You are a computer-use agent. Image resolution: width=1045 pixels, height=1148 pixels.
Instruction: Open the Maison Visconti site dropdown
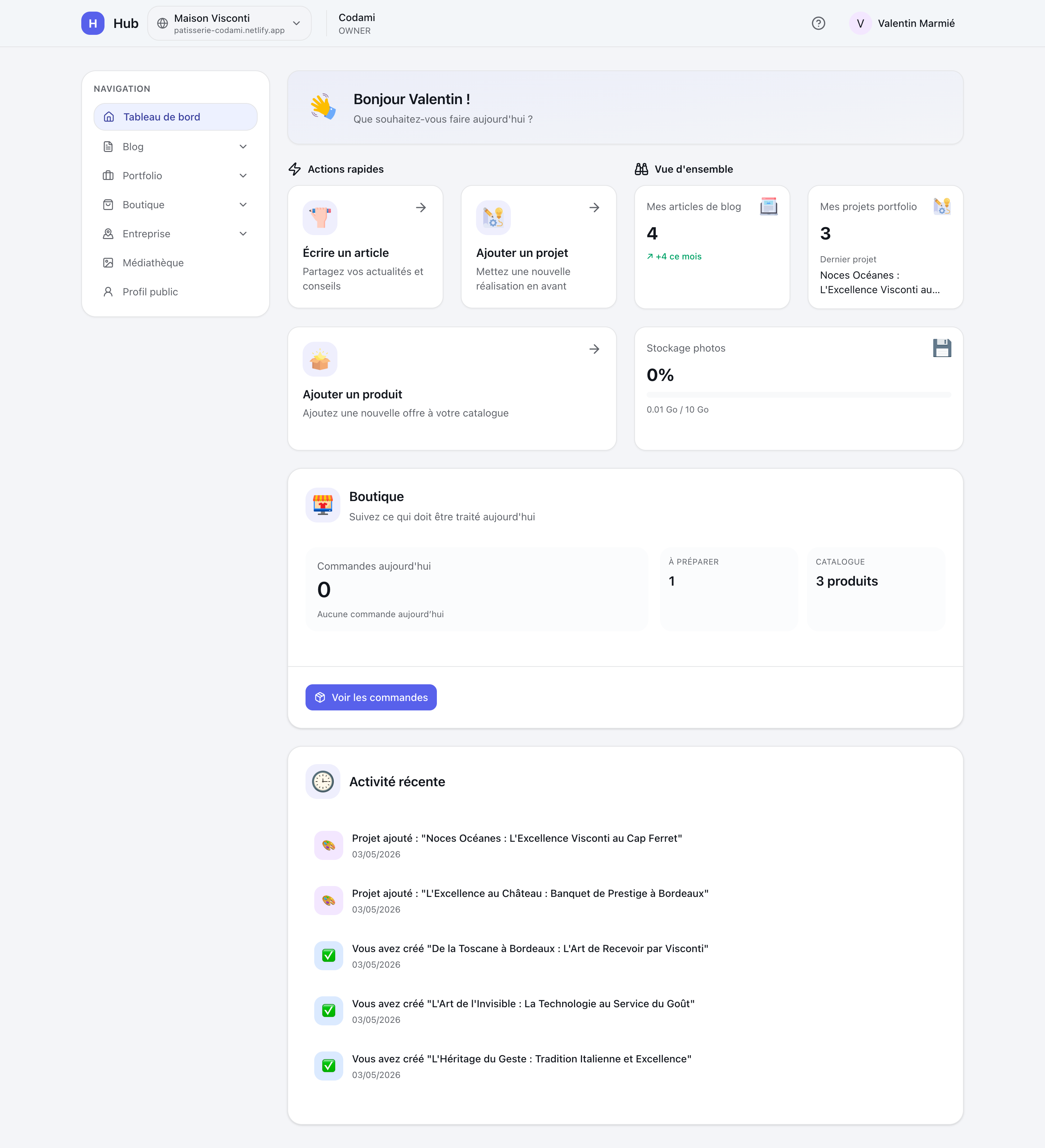230,23
